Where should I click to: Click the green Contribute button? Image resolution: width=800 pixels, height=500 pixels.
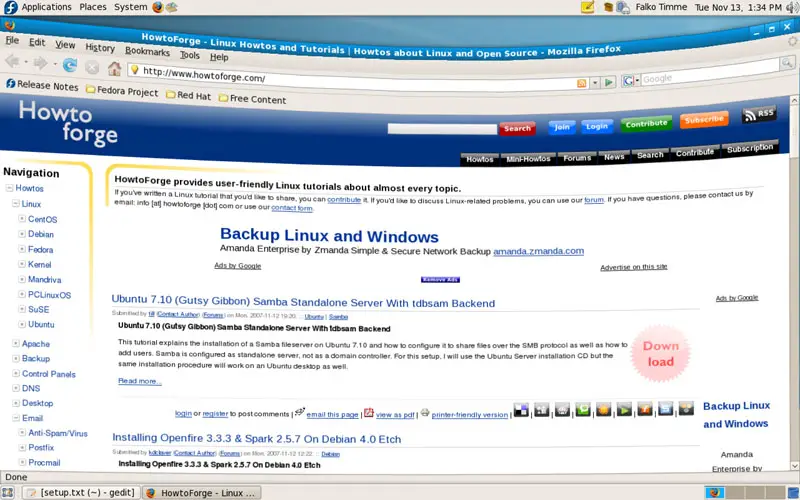[646, 123]
